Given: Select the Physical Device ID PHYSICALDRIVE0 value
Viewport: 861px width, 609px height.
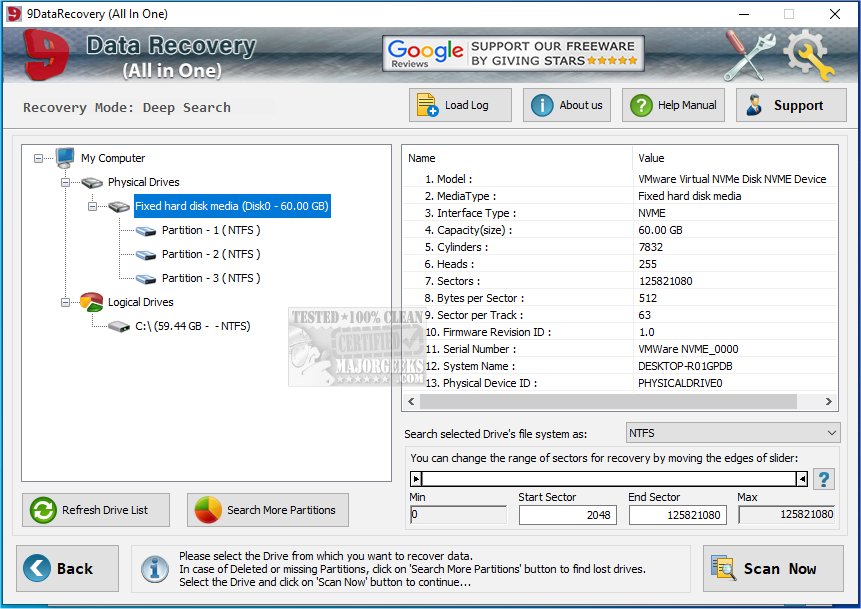Looking at the screenshot, I should pos(680,383).
